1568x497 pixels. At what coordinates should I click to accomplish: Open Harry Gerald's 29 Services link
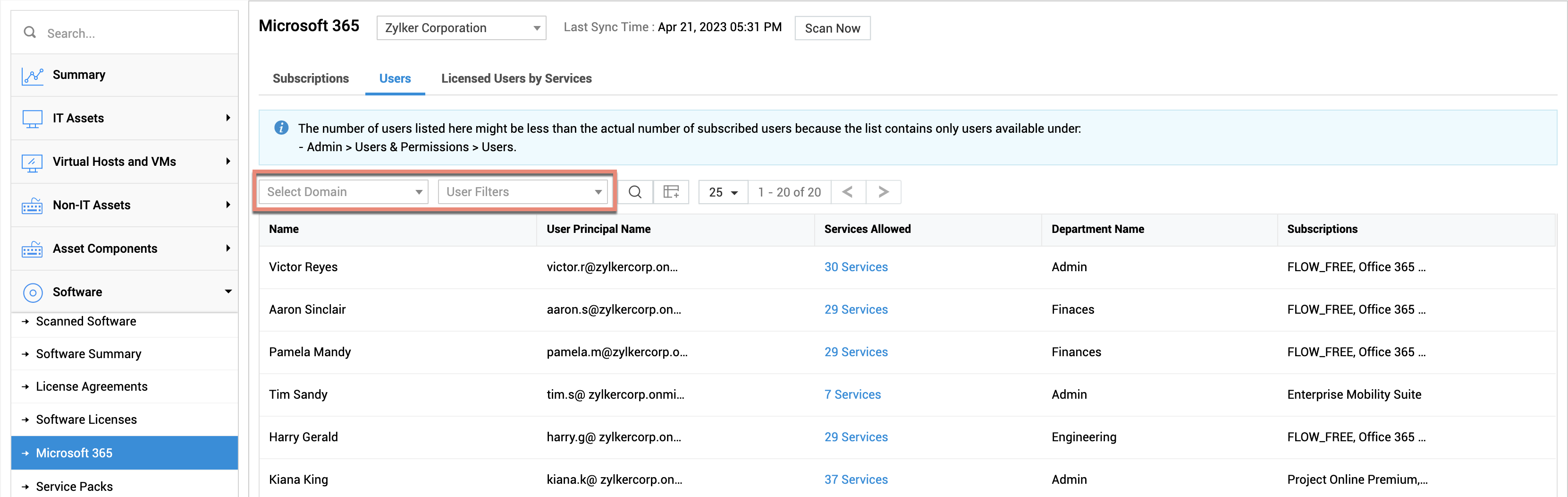pyautogui.click(x=856, y=437)
